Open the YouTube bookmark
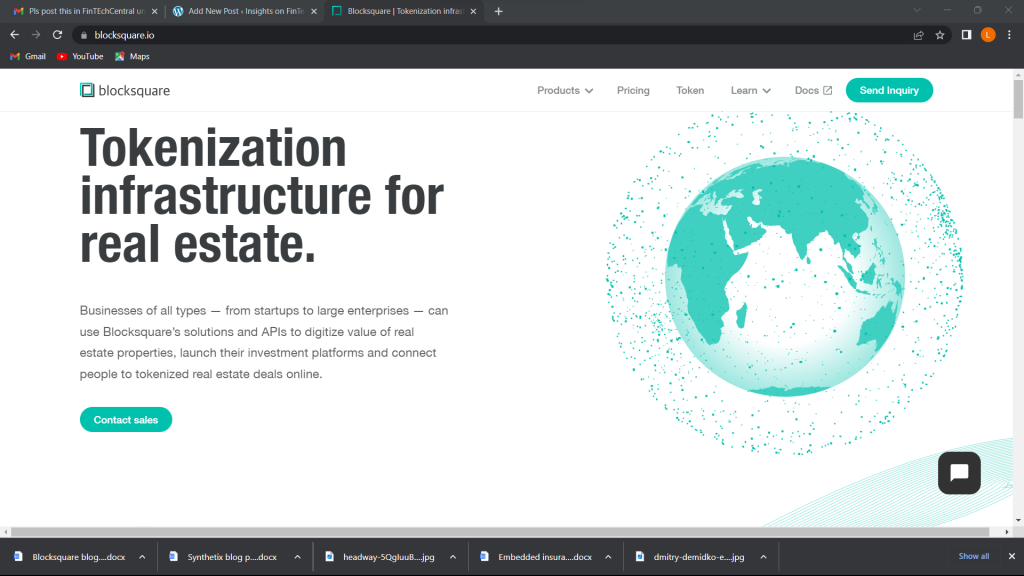The image size is (1024, 576). (80, 57)
